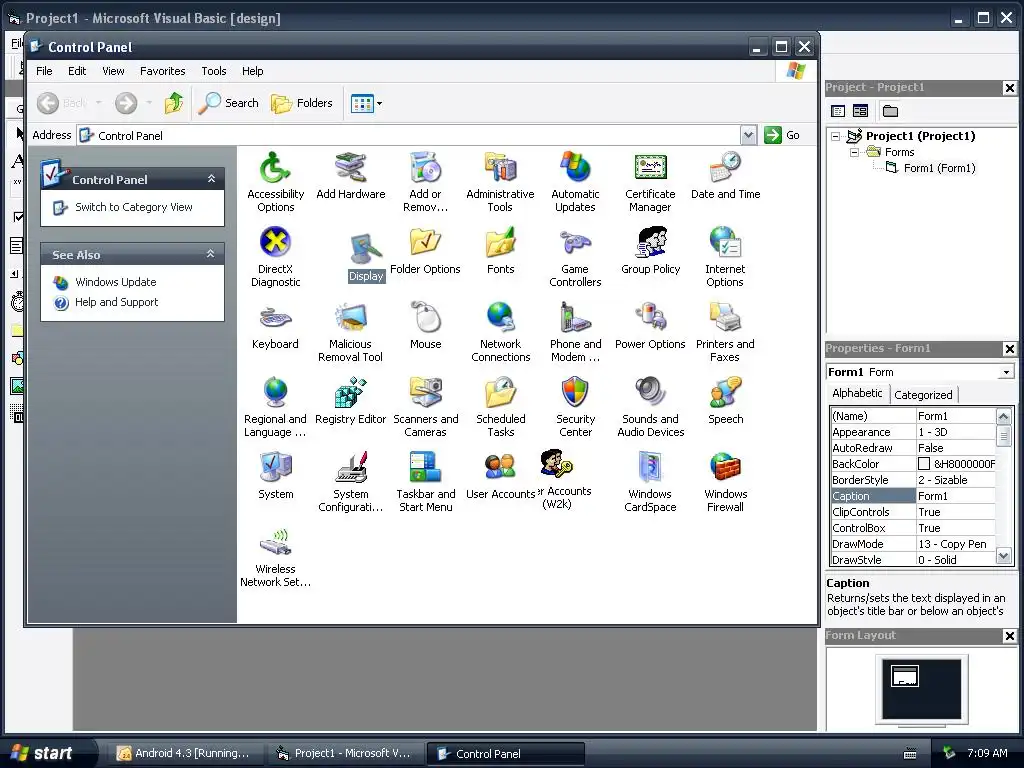Collapse Project1 tree node
The height and width of the screenshot is (768, 1024).
835,136
